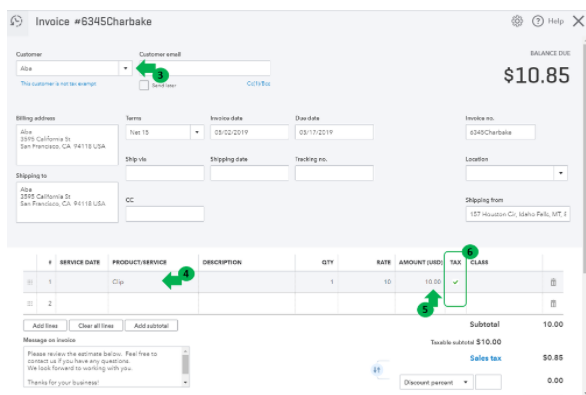Toggle the tax checkmark for the Clip line
The image size is (586, 395).
point(455,282)
